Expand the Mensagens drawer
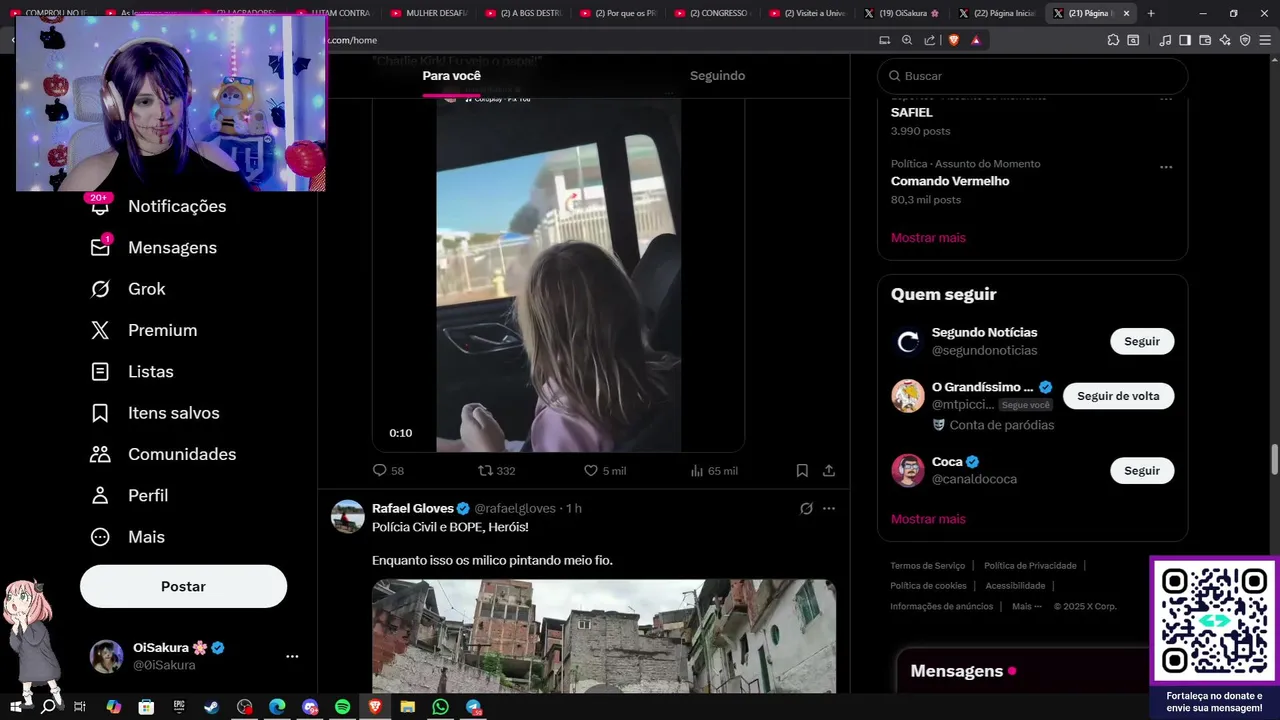This screenshot has width=1280, height=720. (x=1022, y=671)
